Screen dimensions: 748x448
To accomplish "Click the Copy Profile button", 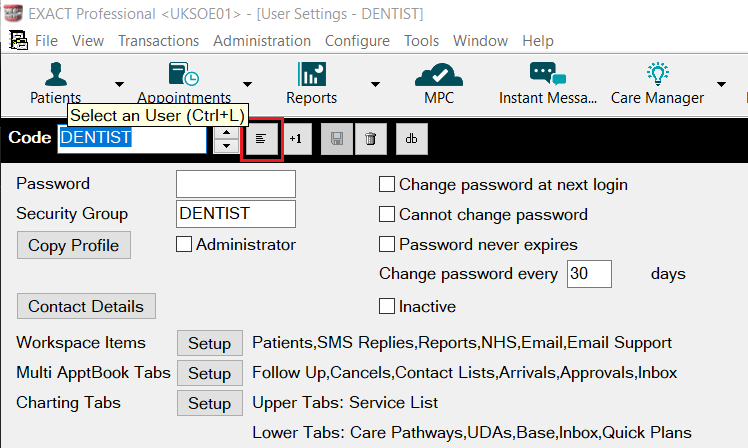I will [x=74, y=245].
